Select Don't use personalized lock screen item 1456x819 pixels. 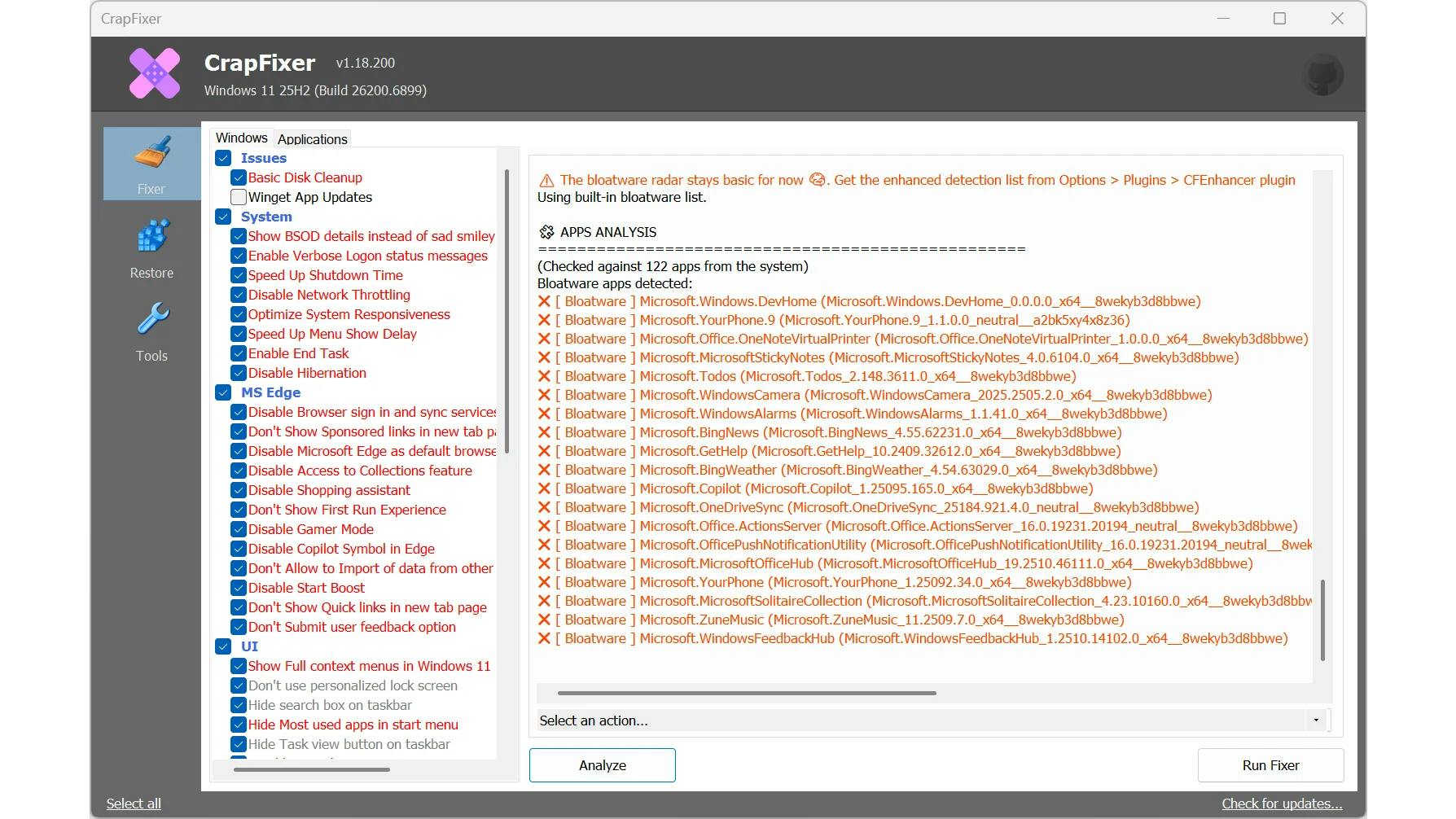click(353, 685)
